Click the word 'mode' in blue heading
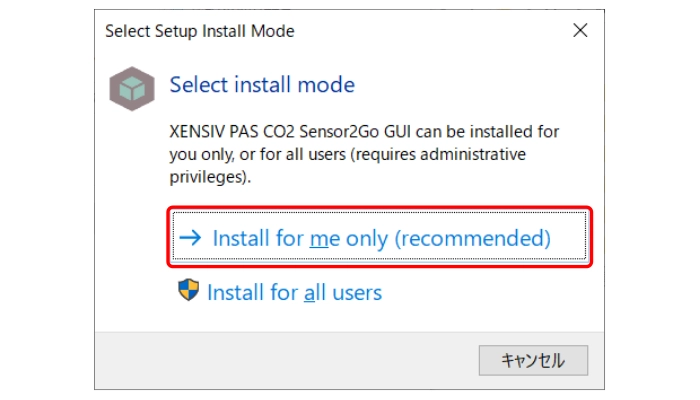The width and height of the screenshot is (700, 400). click(x=326, y=84)
